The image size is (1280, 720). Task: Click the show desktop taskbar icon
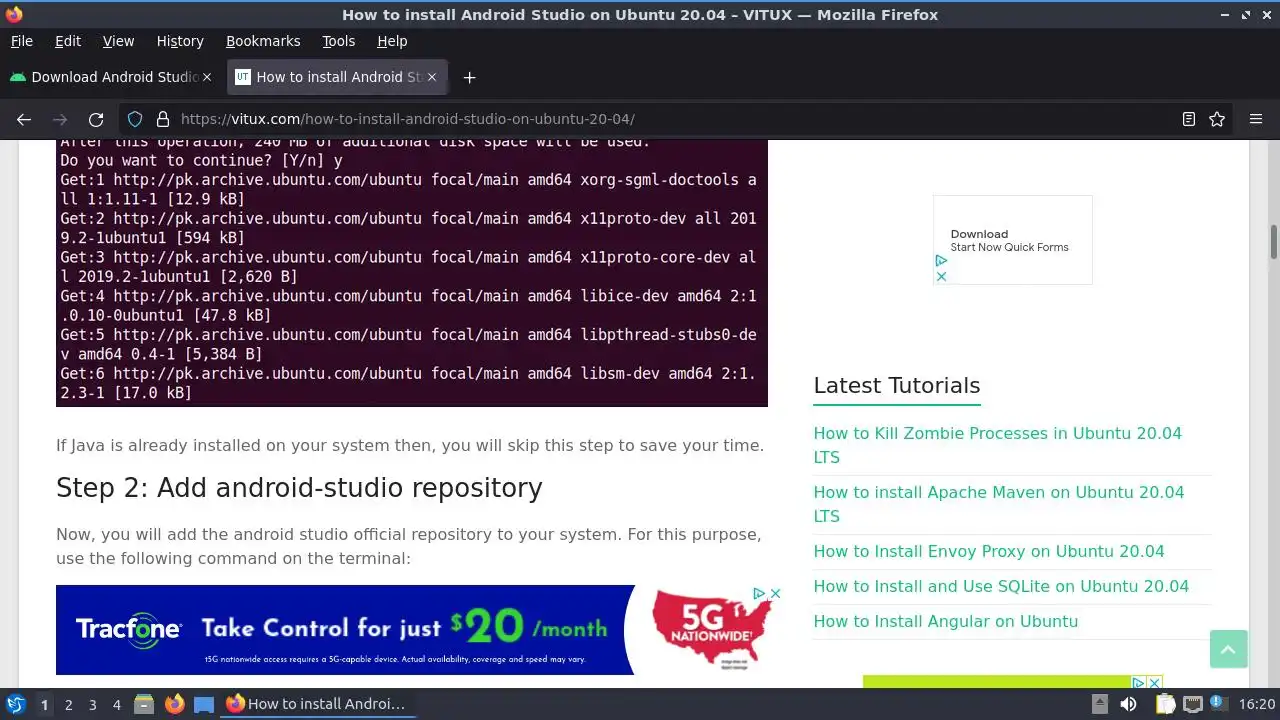[x=204, y=704]
